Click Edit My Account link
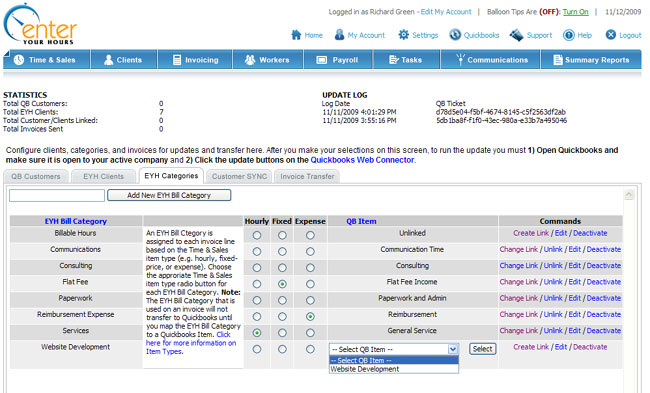 [446, 12]
